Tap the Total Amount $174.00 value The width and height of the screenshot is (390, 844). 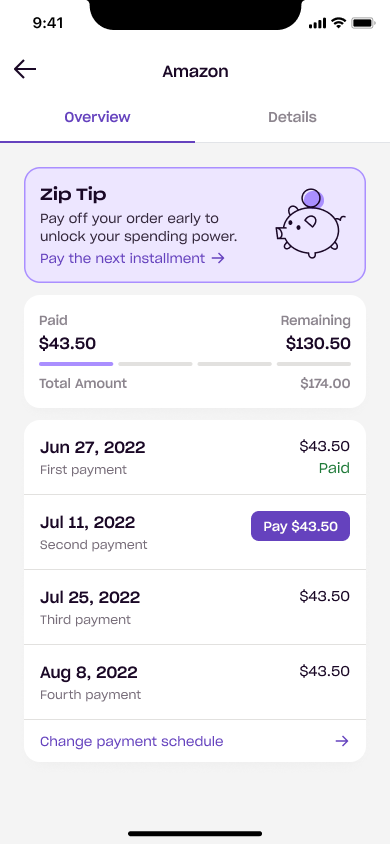(x=325, y=384)
